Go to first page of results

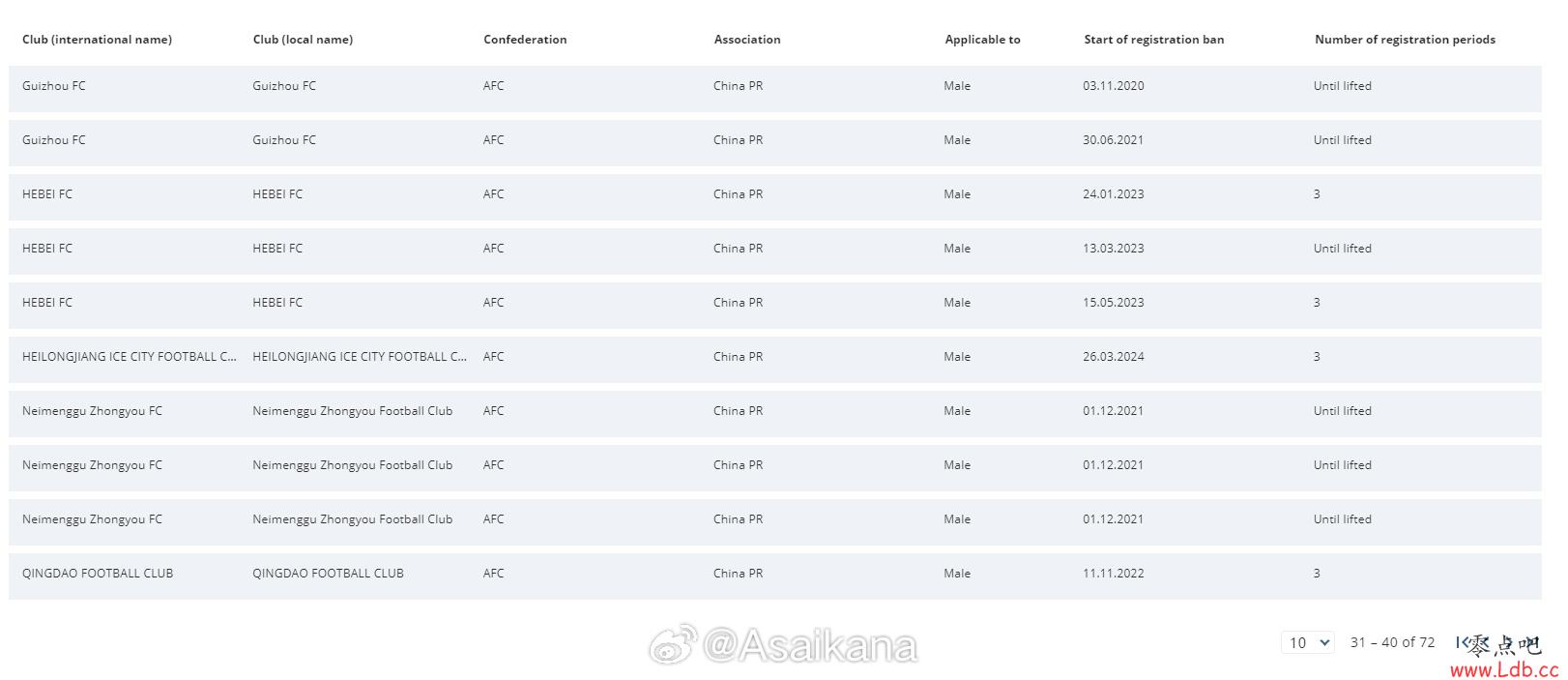pos(1460,642)
